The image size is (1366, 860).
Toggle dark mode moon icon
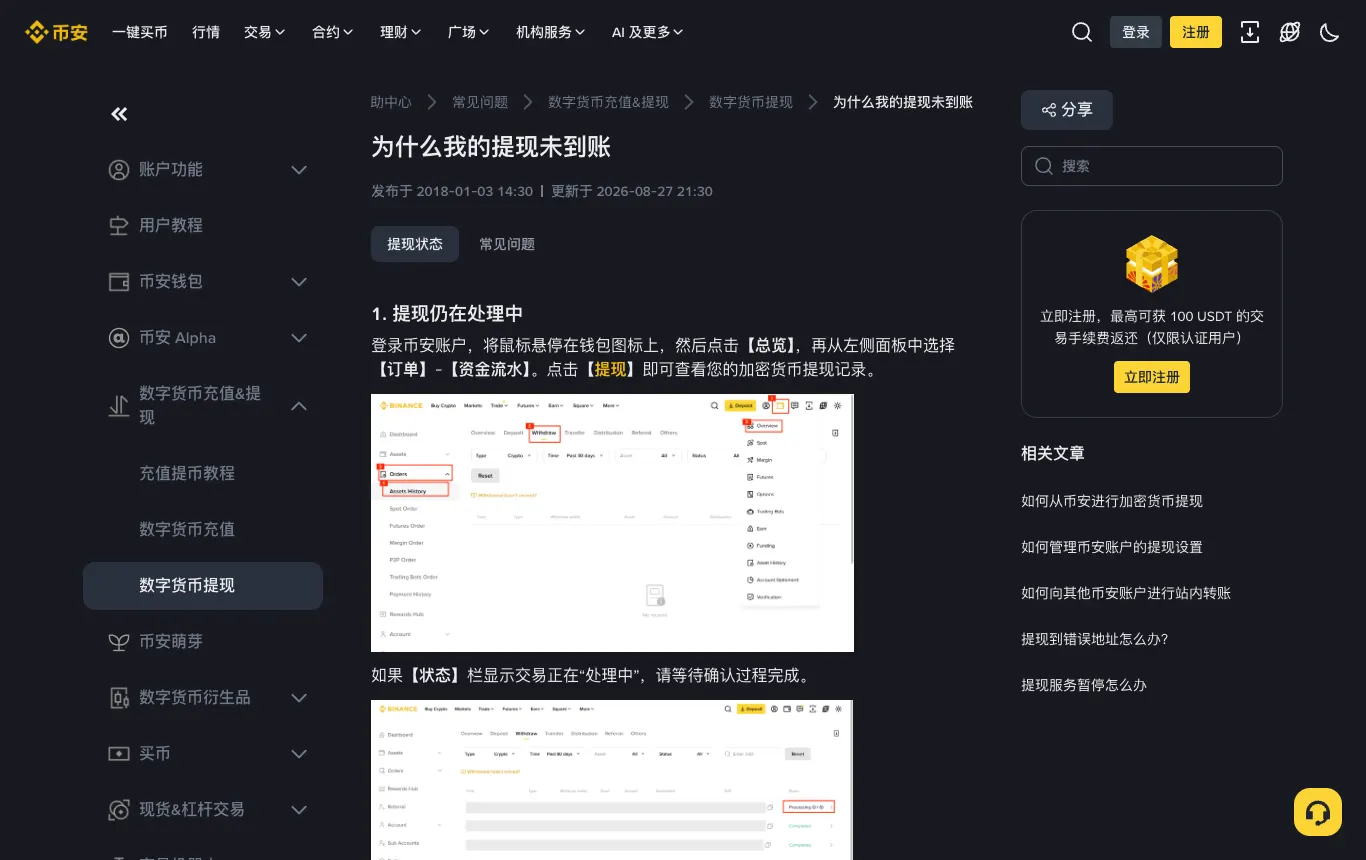tap(1330, 32)
